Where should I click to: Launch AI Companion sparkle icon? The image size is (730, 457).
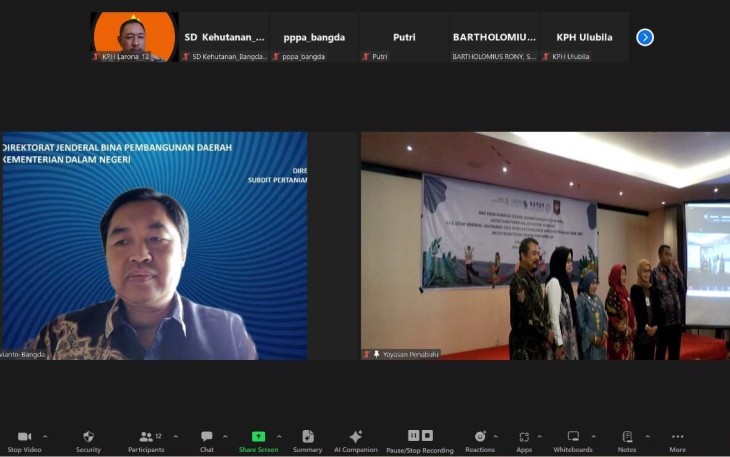[x=356, y=437]
